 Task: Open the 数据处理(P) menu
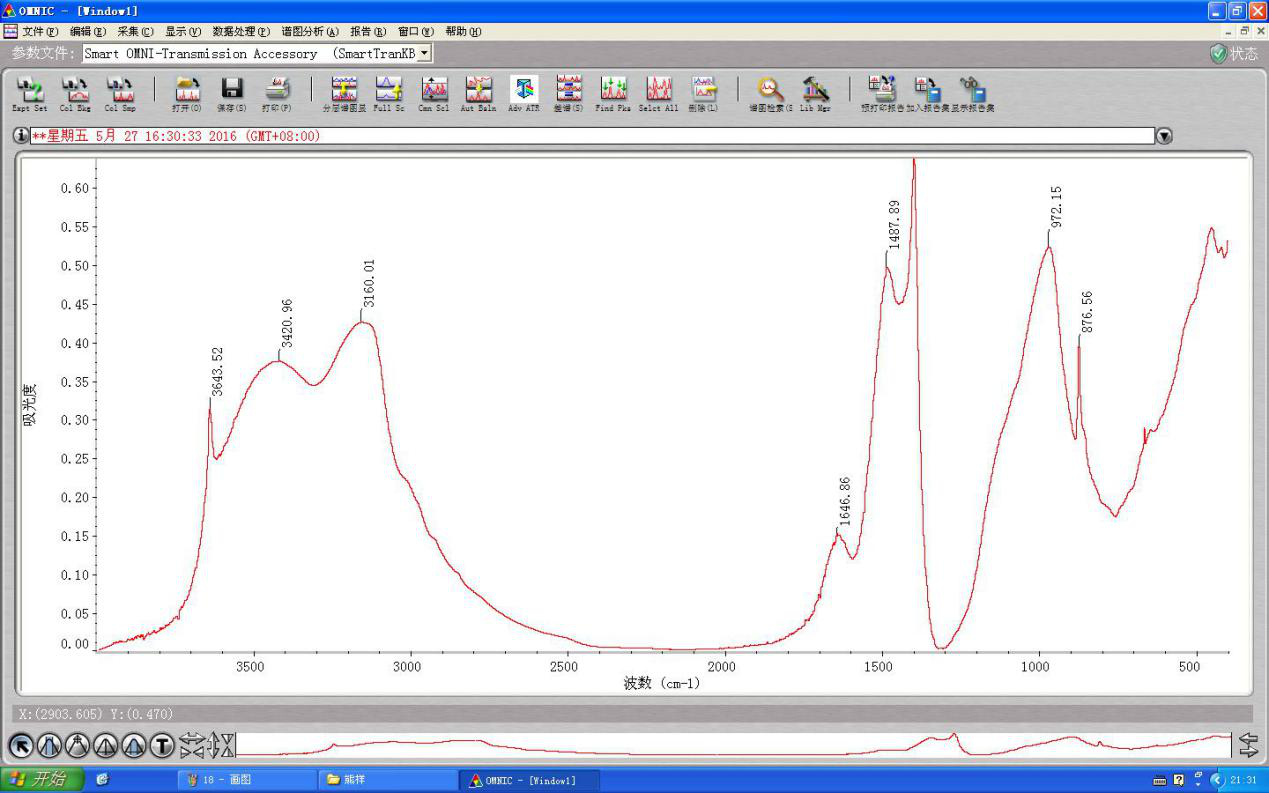click(242, 32)
